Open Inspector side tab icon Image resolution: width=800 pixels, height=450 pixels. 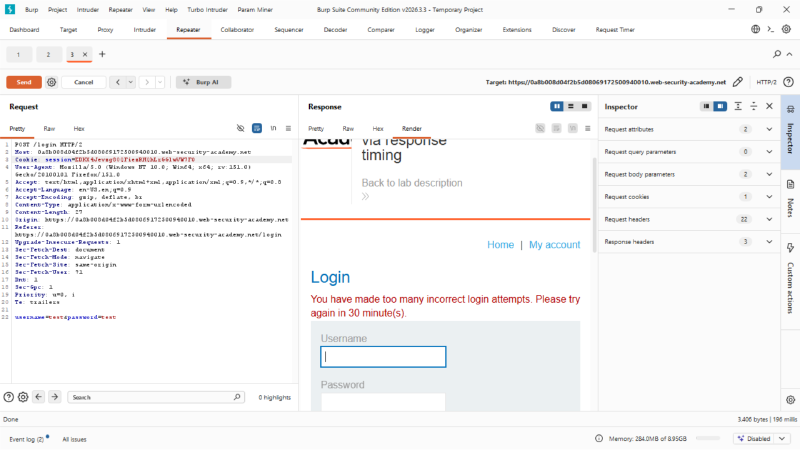click(x=790, y=109)
